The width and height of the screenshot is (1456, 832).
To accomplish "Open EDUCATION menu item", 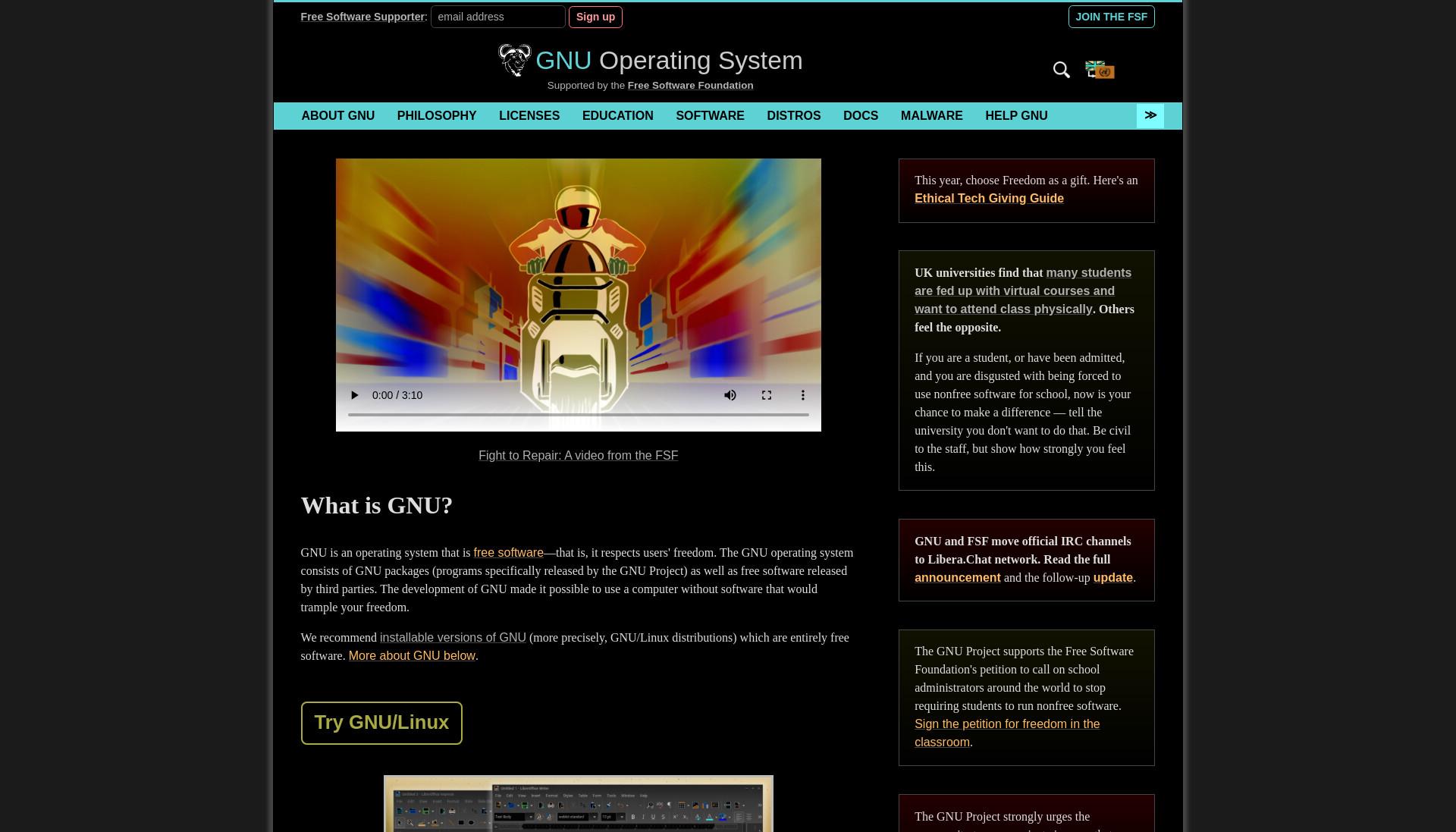I will pos(617,116).
